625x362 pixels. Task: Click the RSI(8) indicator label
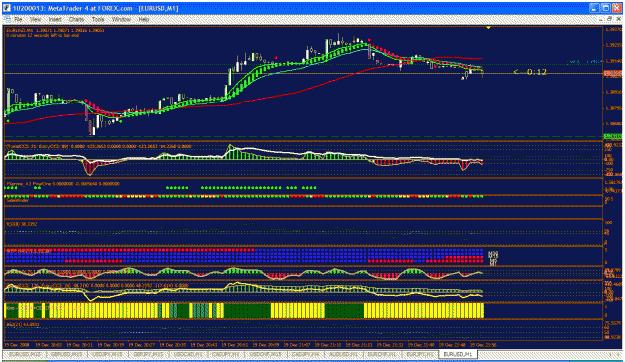pyautogui.click(x=22, y=224)
